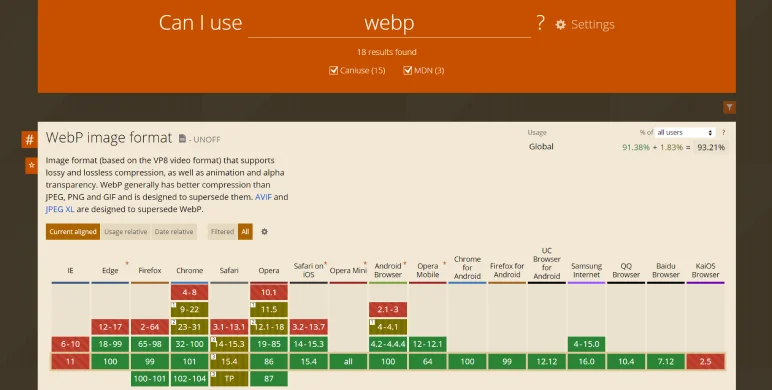Select the red IE 11 unsupported cell
Screen dimensions: 772x390
pos(70,361)
